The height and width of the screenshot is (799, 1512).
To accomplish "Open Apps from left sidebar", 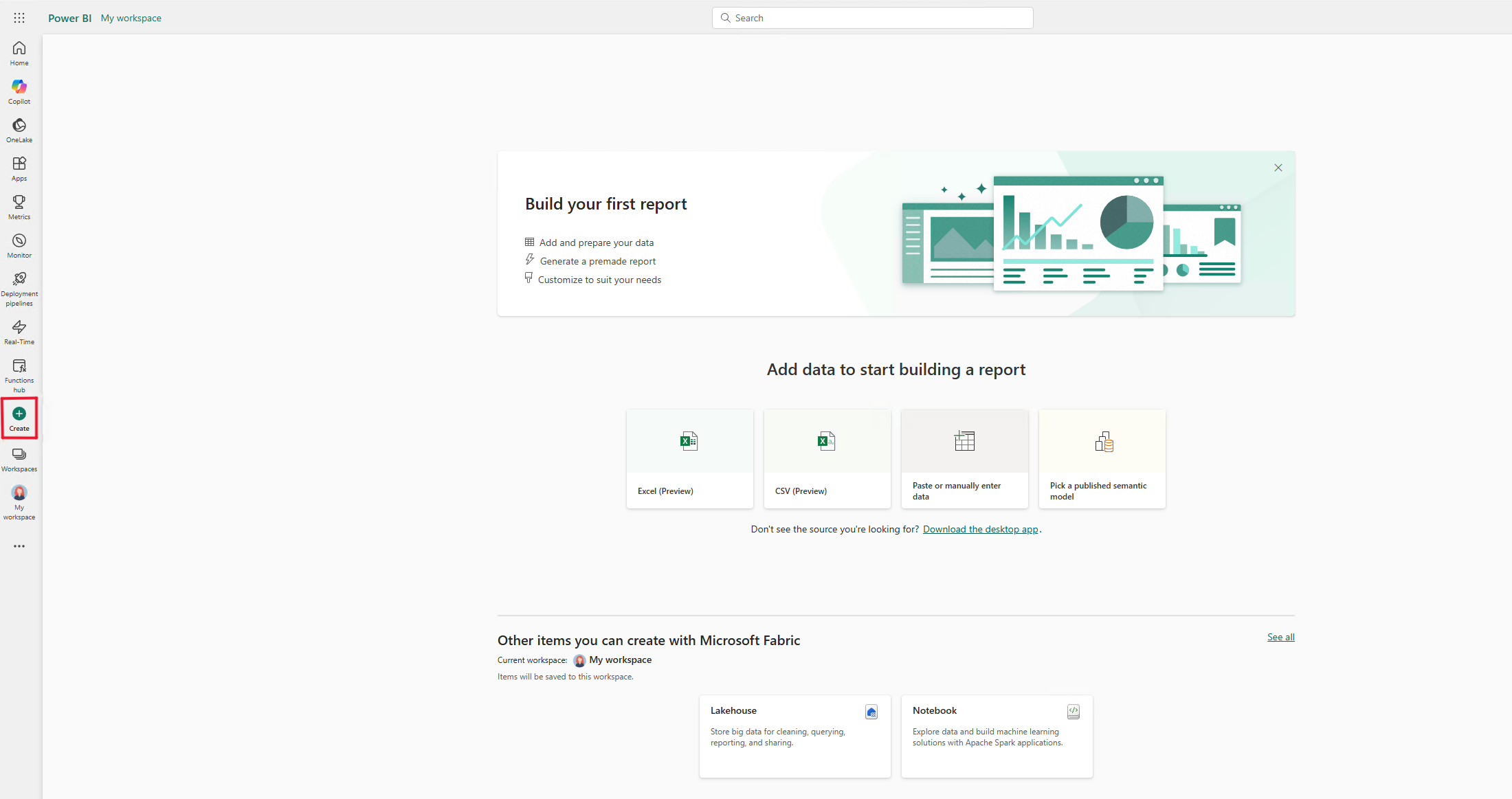I will point(18,168).
